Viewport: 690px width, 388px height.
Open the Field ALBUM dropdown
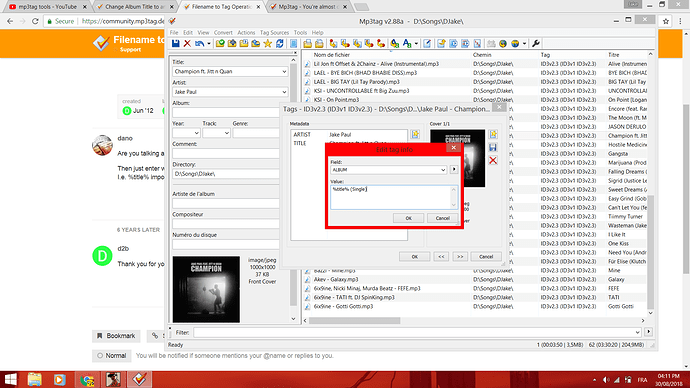(443, 170)
